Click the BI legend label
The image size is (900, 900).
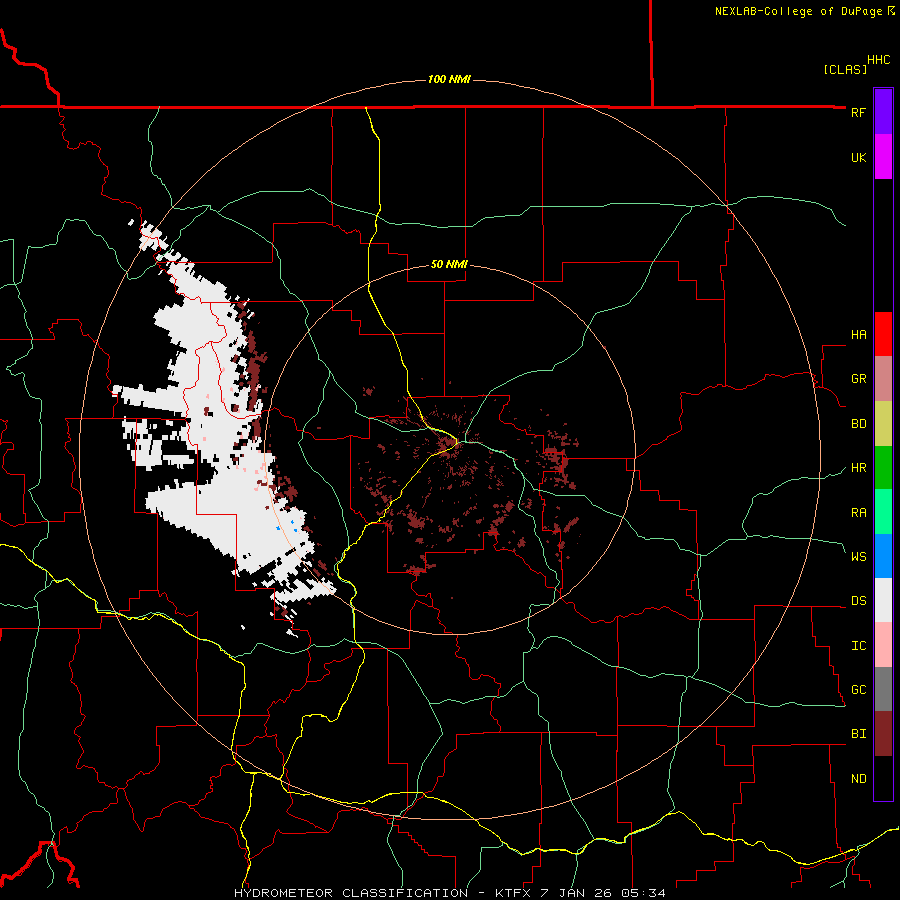pos(858,734)
